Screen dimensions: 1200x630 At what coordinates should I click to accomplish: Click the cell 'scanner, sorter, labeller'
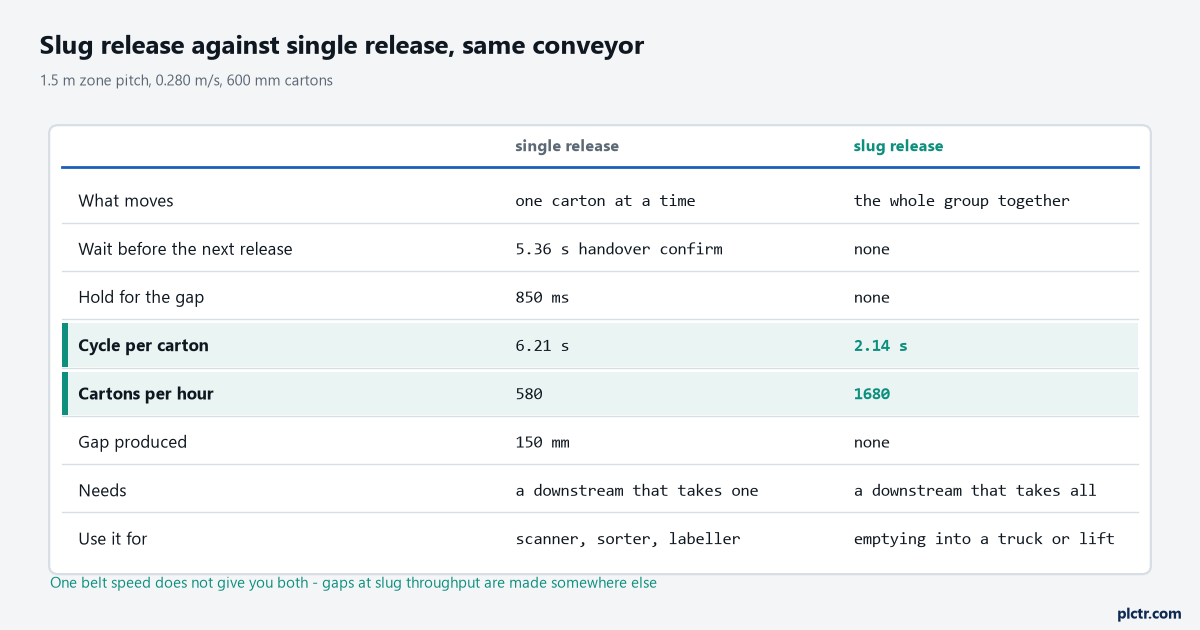[x=627, y=539]
